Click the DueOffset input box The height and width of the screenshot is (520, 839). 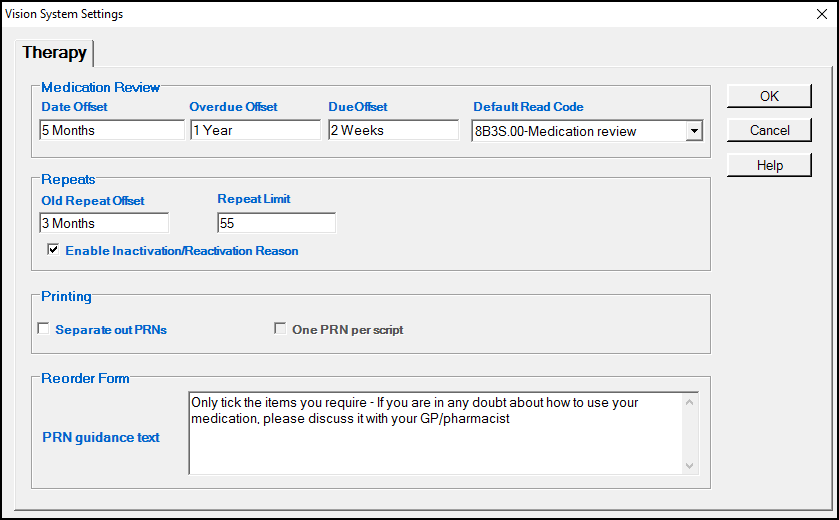click(392, 130)
